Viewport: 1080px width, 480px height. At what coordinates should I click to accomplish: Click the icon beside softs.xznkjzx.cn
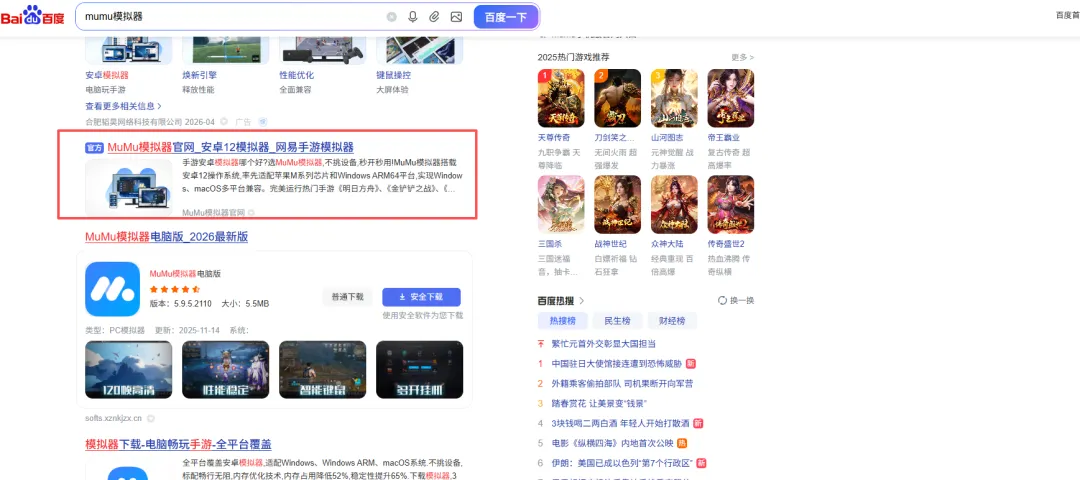pos(150,418)
